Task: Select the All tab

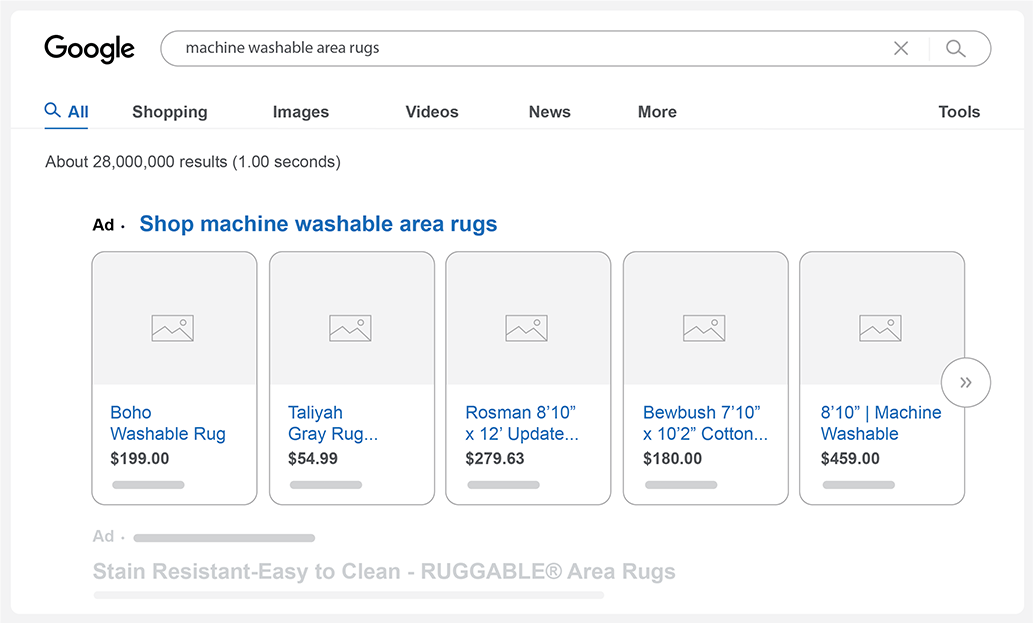Action: click(x=67, y=111)
